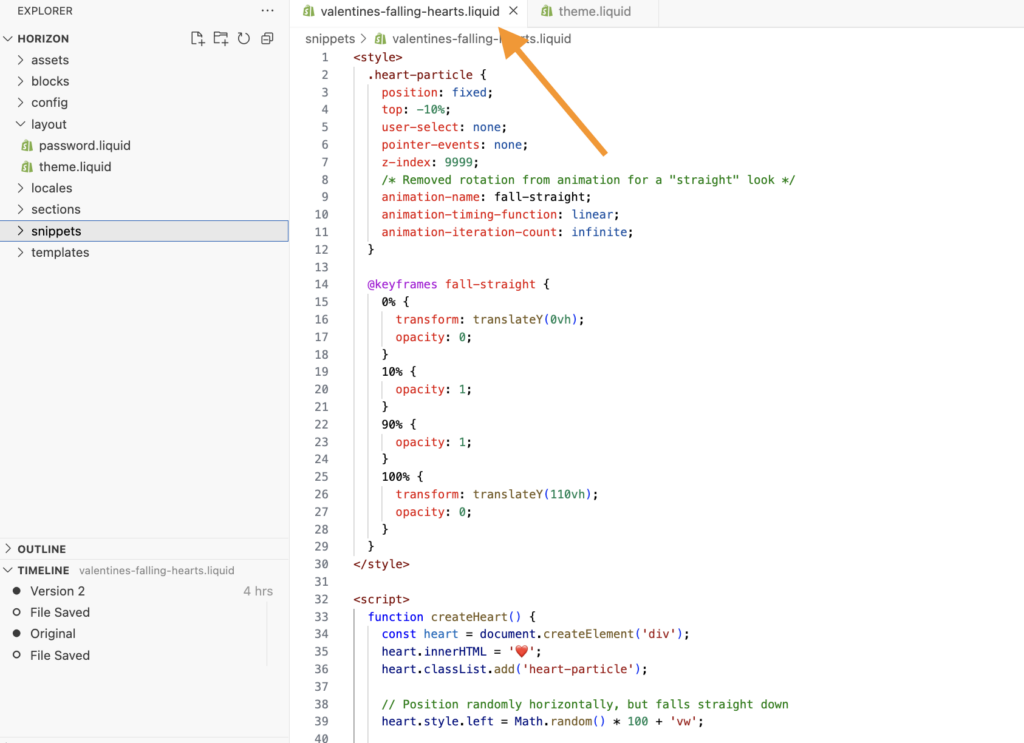
Task: Click the 'z-index' property in the code
Action: 406,162
